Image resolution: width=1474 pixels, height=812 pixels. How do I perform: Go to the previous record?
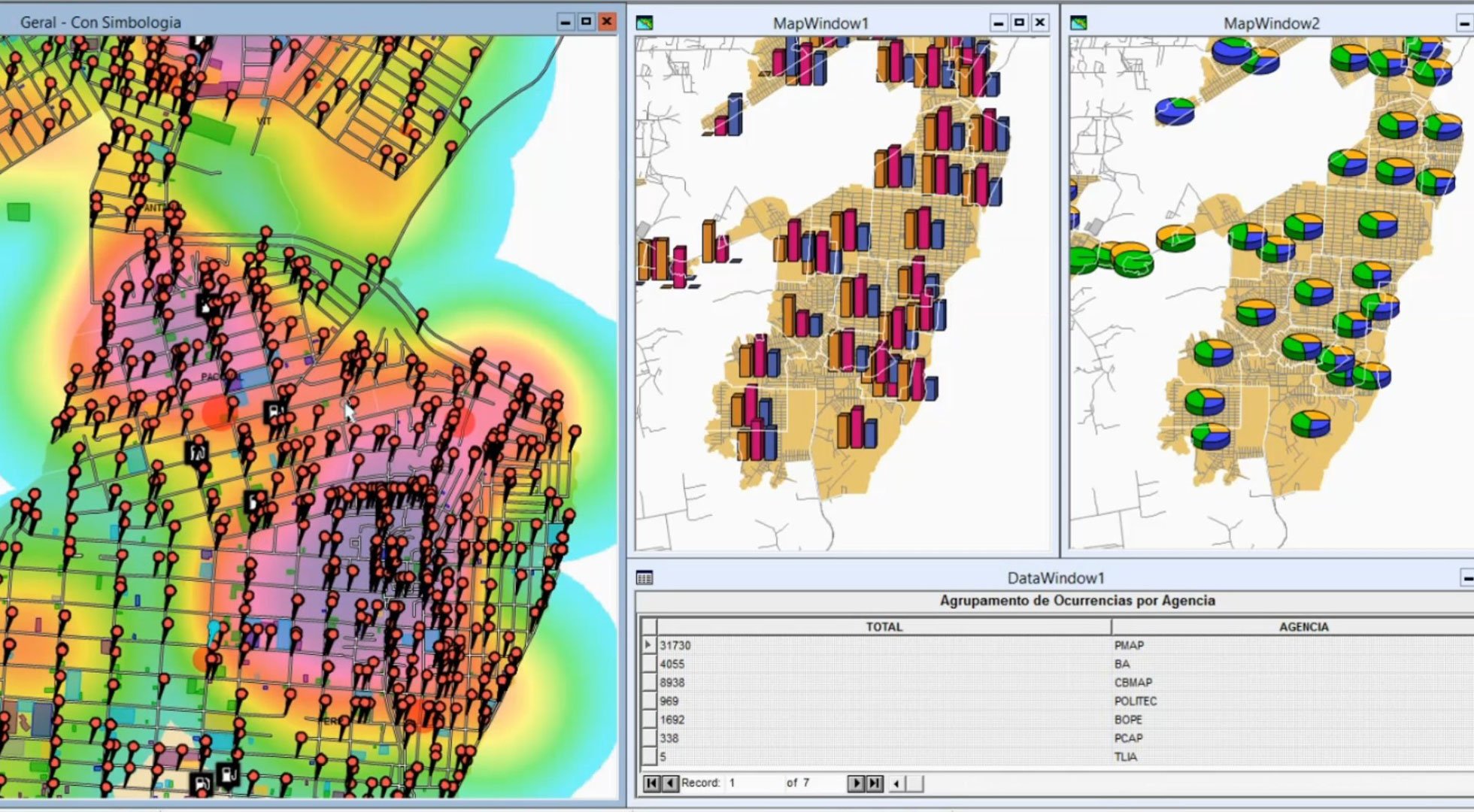point(670,783)
